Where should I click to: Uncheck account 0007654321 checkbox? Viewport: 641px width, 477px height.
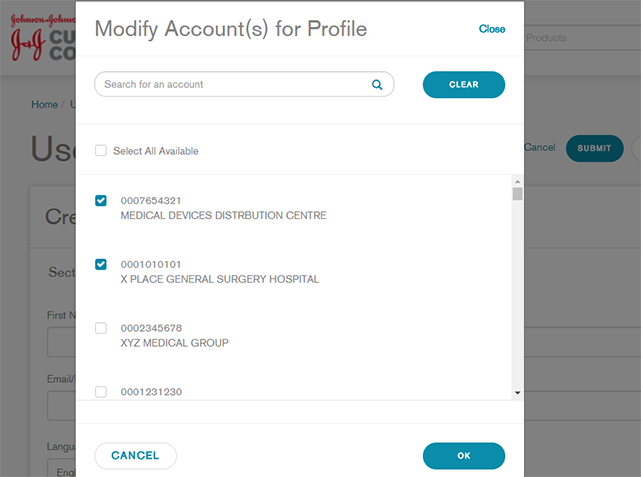pyautogui.click(x=100, y=201)
